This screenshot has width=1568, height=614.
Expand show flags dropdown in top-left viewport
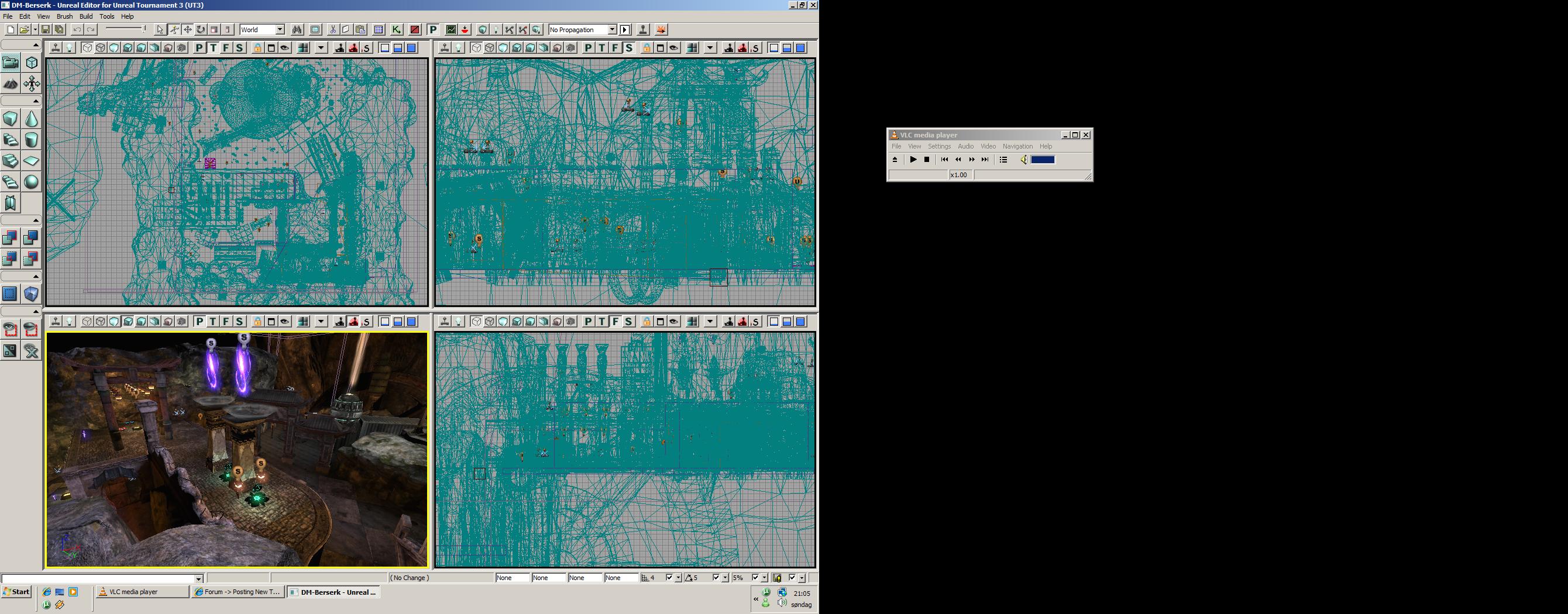(321, 48)
